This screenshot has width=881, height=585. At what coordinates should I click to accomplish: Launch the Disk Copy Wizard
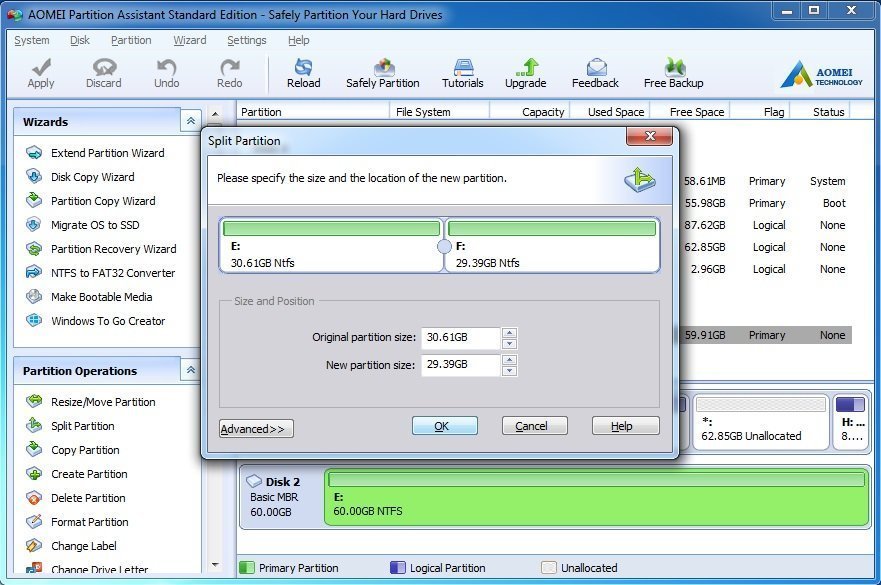point(80,177)
